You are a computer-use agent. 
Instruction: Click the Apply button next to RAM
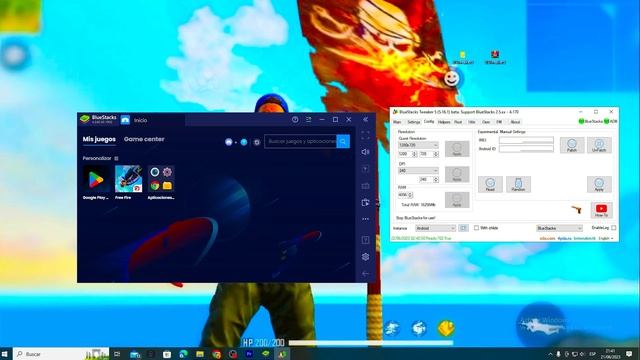[457, 200]
